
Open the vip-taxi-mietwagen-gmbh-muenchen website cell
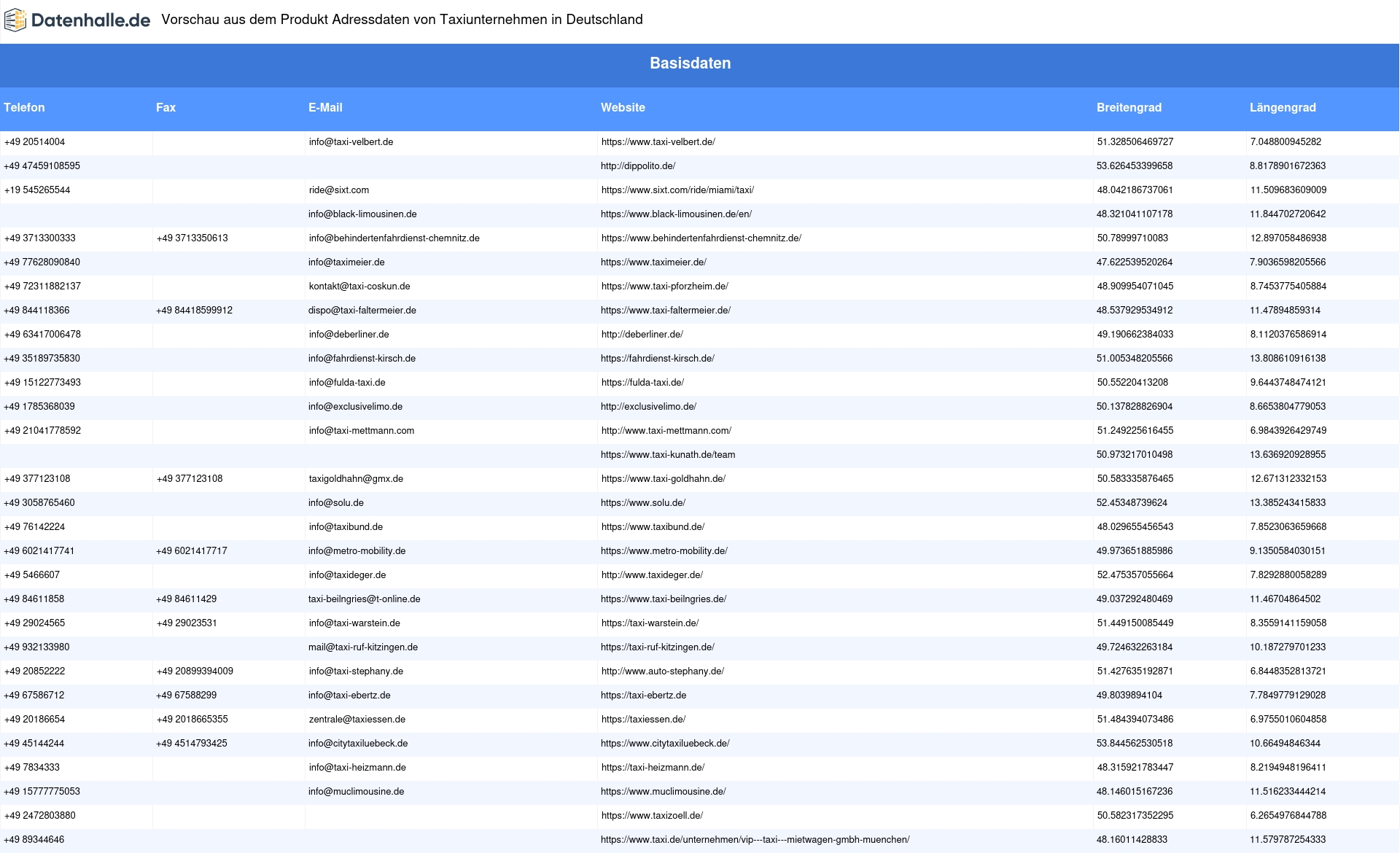tap(755, 840)
